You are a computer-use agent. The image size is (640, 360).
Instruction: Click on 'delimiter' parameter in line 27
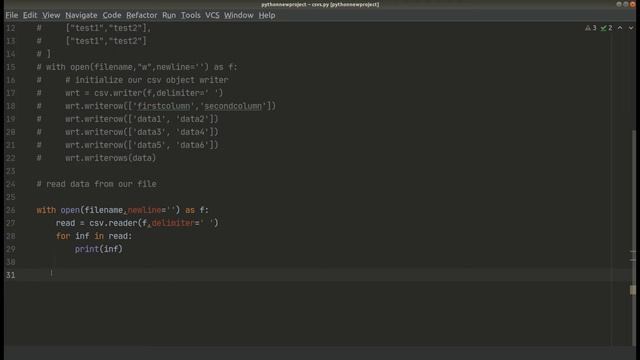click(x=173, y=223)
